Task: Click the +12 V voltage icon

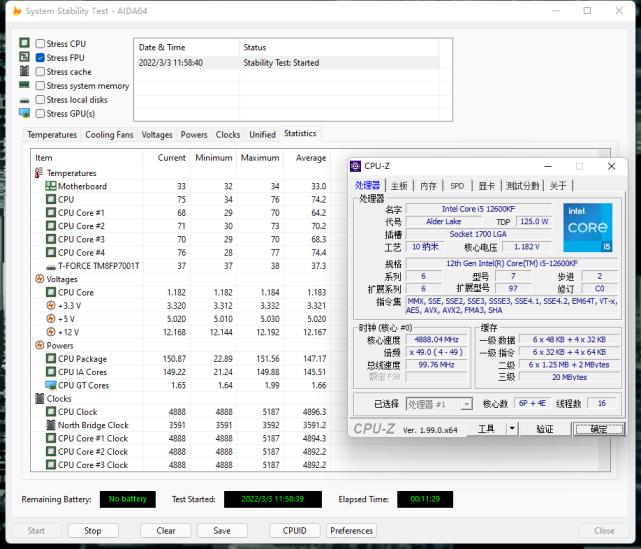Action: point(51,332)
